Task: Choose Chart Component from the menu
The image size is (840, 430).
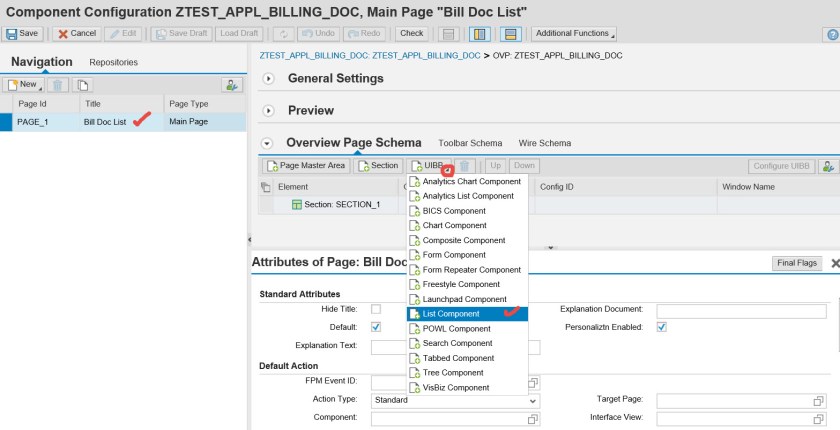Action: point(467,226)
